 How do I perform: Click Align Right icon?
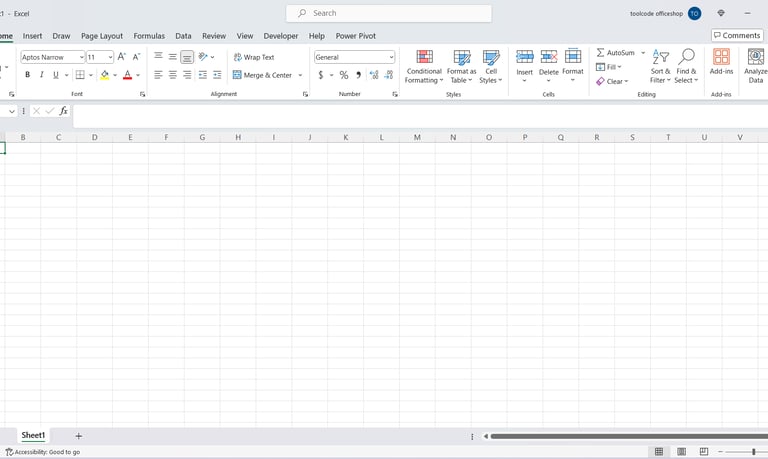pyautogui.click(x=187, y=75)
